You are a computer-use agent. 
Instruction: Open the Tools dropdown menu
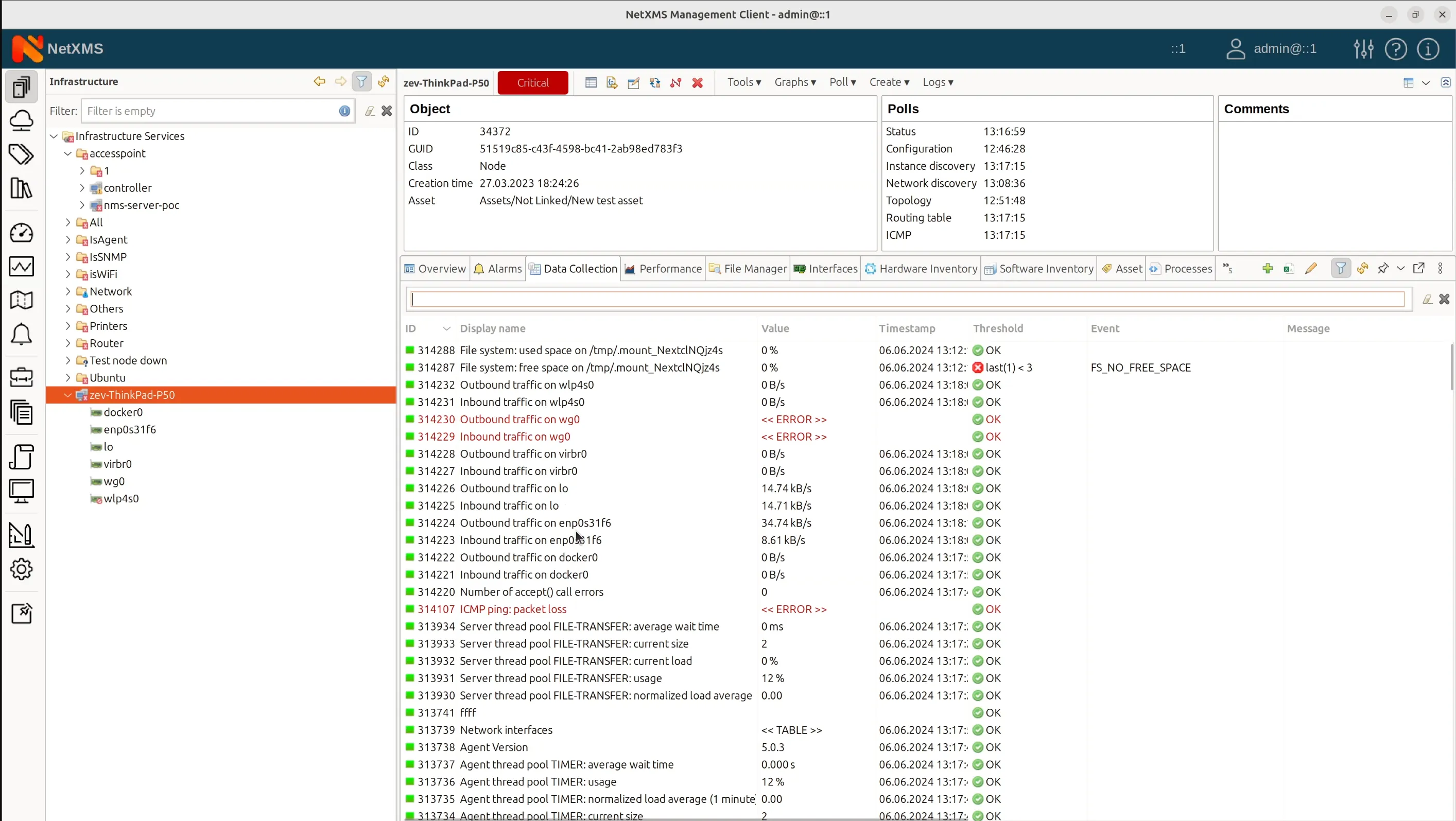pyautogui.click(x=743, y=82)
